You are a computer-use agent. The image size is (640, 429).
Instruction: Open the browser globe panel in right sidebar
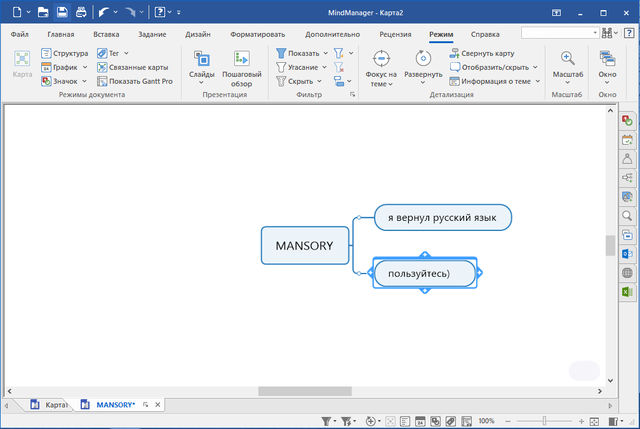point(627,273)
